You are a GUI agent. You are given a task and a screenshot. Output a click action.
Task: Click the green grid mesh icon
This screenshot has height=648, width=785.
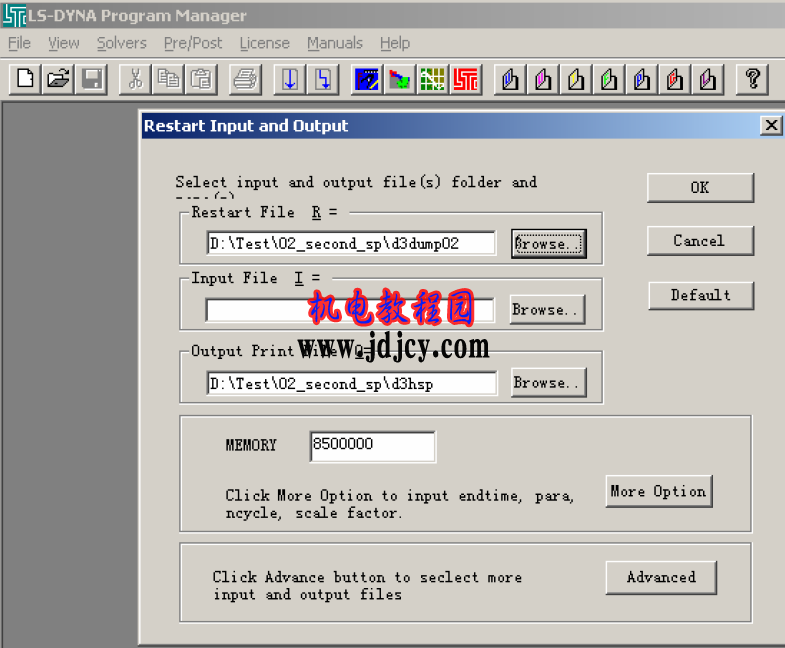tap(433, 79)
